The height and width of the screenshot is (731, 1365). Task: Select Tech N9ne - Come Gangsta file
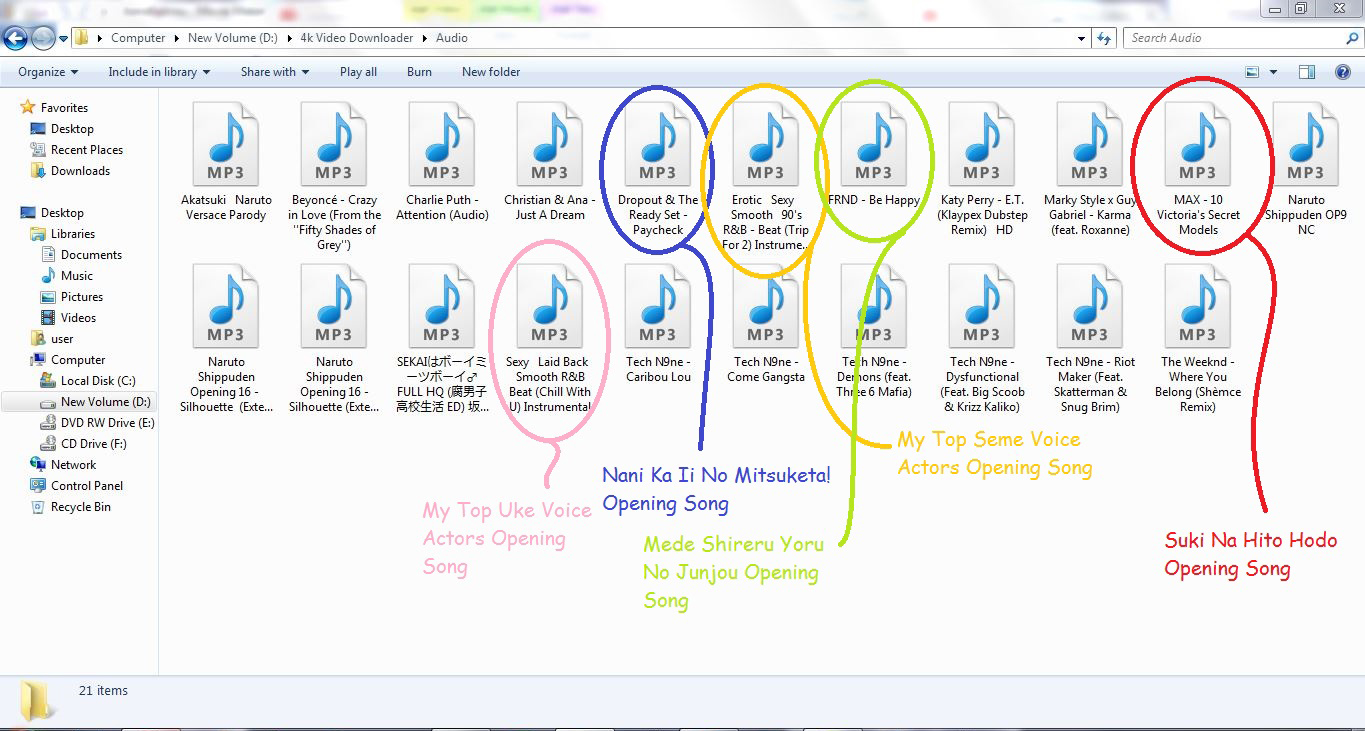tap(766, 325)
